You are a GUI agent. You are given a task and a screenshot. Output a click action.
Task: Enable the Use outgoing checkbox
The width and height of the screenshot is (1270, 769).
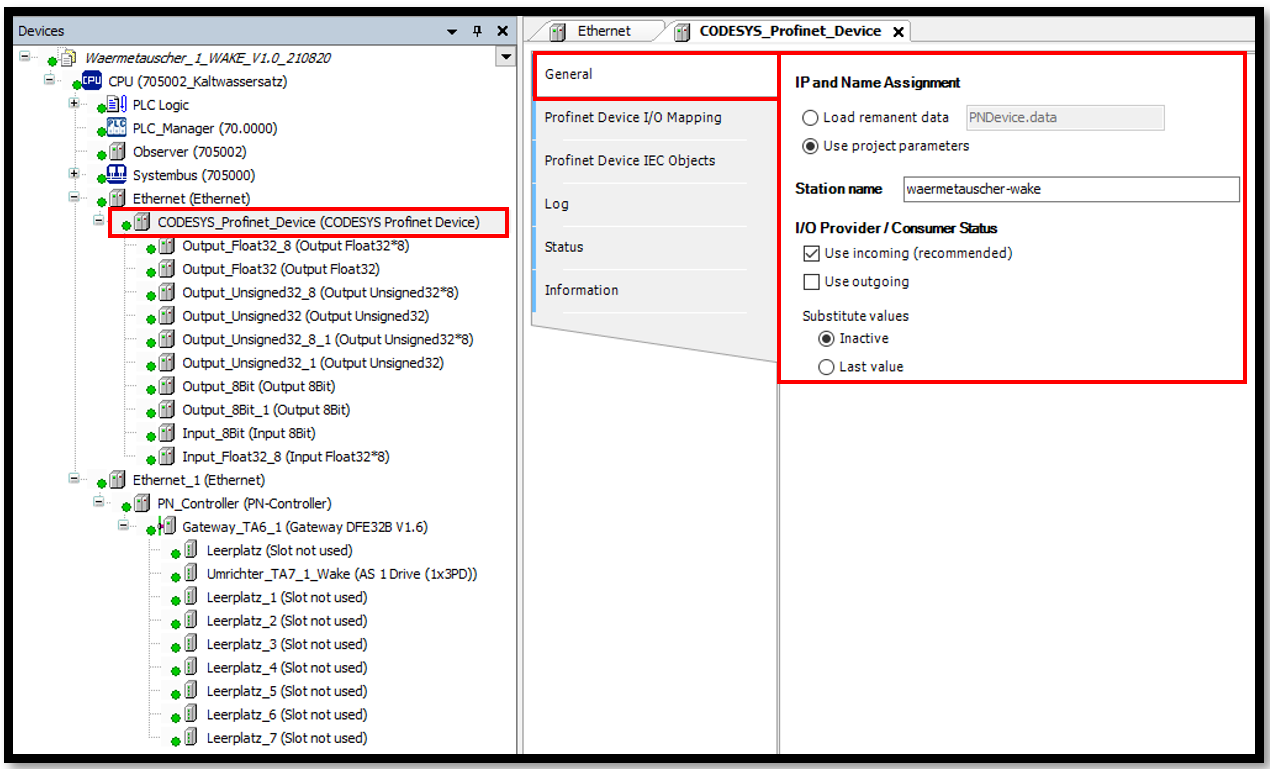pyautogui.click(x=812, y=282)
